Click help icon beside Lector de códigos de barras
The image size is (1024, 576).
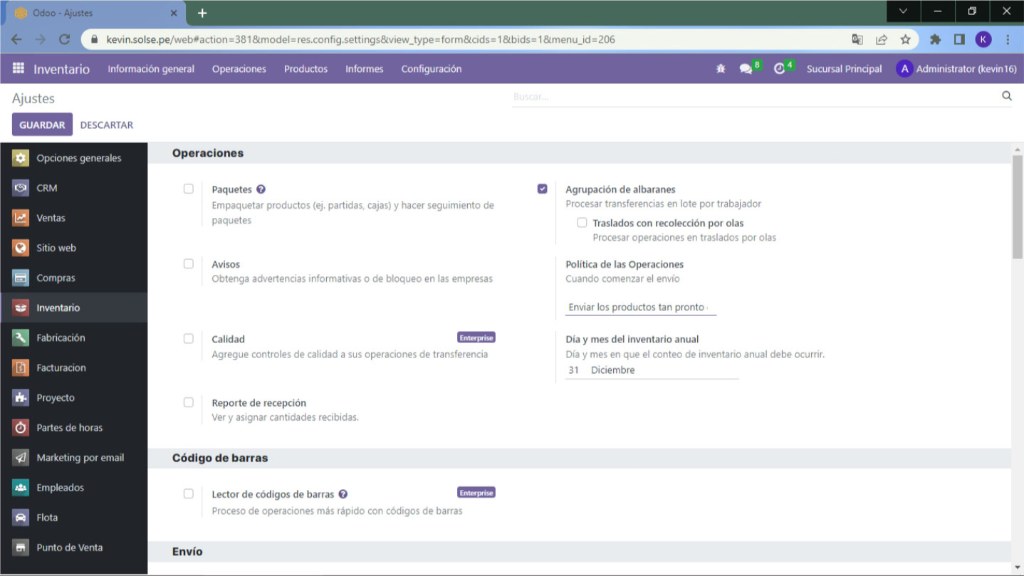[x=343, y=494]
